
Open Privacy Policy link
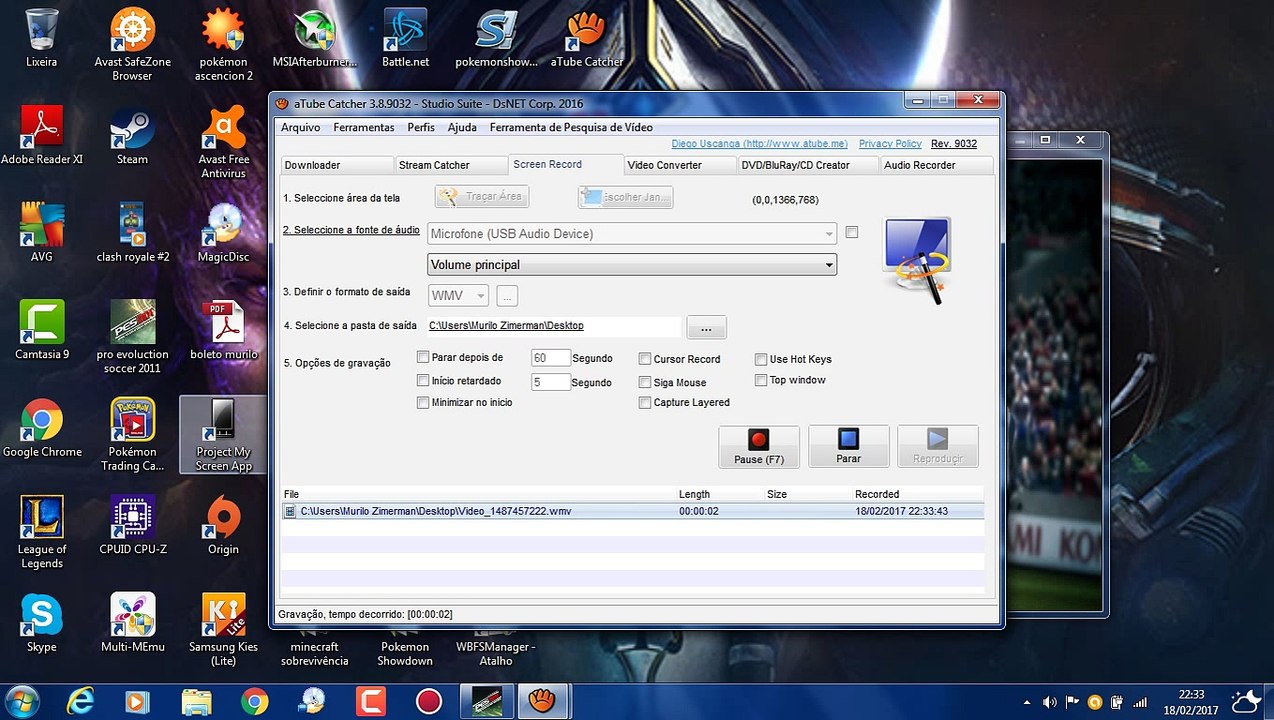pyautogui.click(x=890, y=144)
